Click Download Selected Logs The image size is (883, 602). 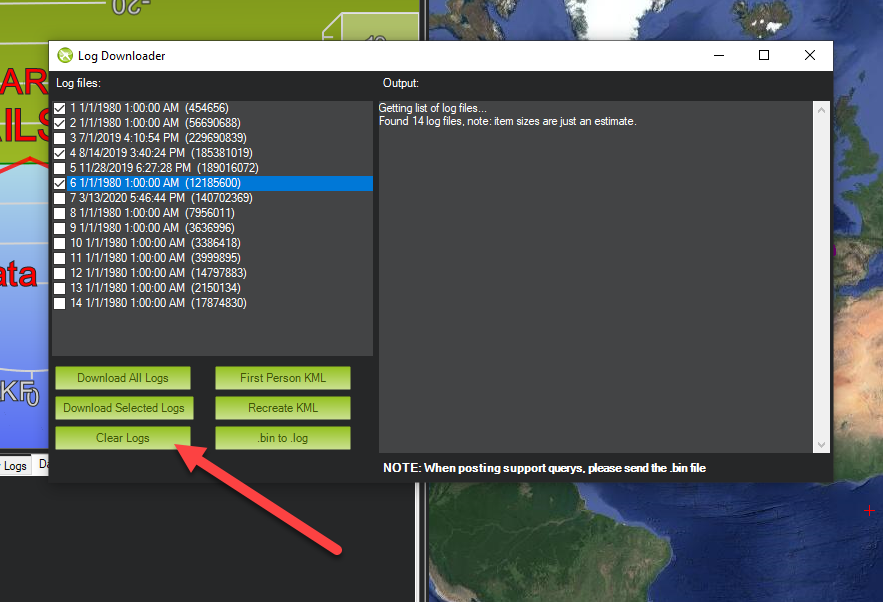[x=122, y=407]
